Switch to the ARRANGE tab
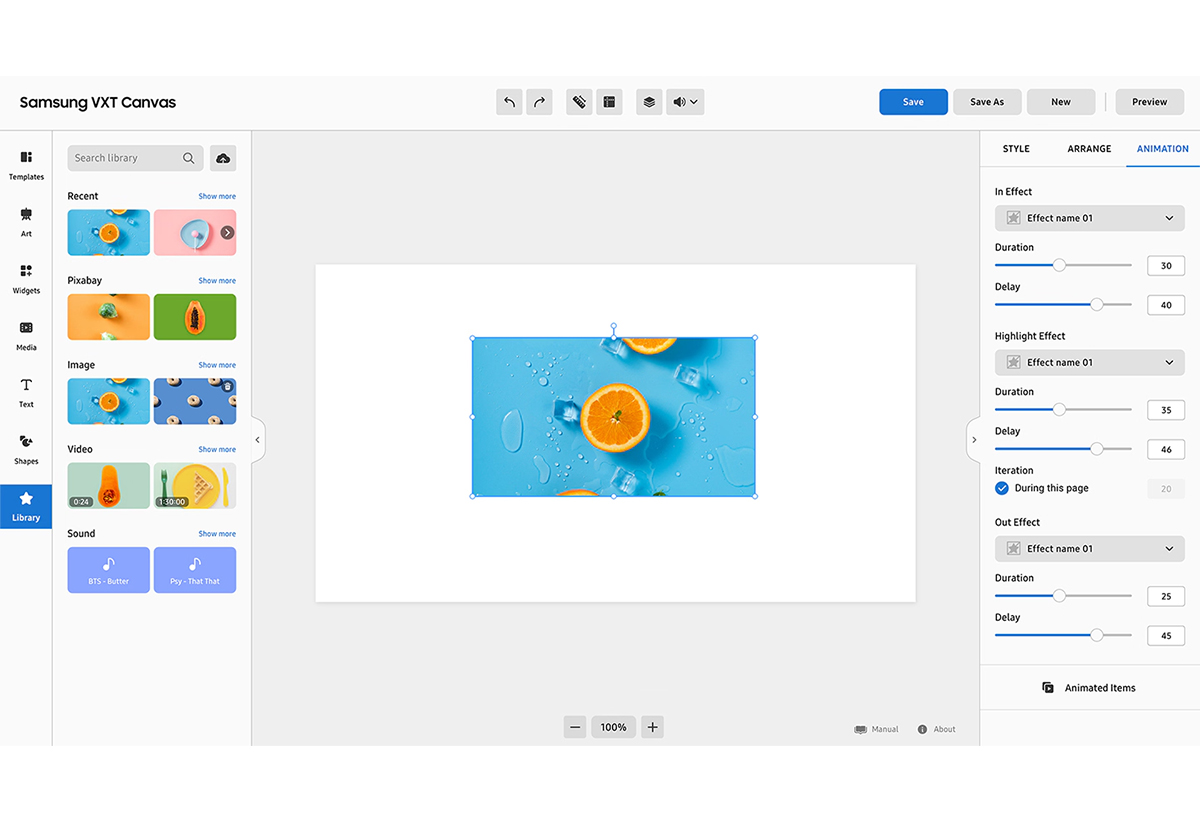The width and height of the screenshot is (1200, 821). coord(1089,149)
